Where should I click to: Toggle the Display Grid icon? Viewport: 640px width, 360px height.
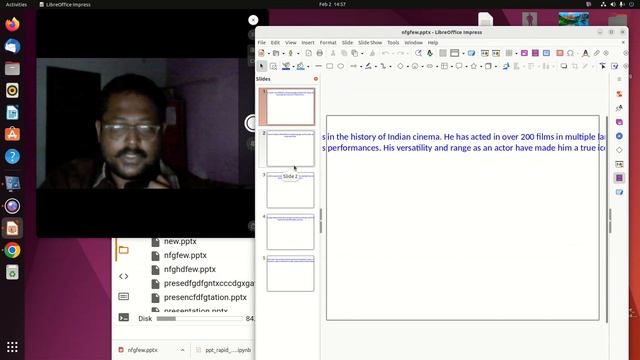(x=443, y=53)
